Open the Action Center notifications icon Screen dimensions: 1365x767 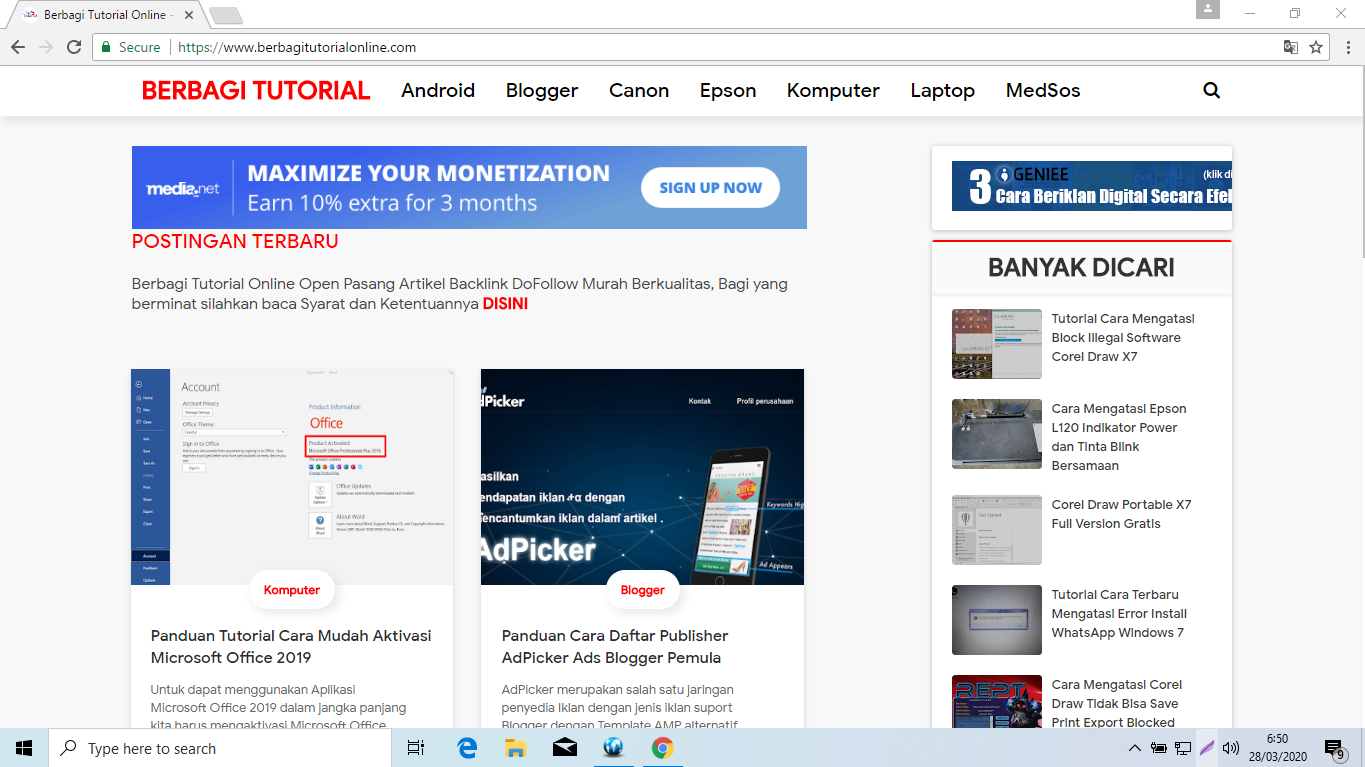tap(1334, 748)
